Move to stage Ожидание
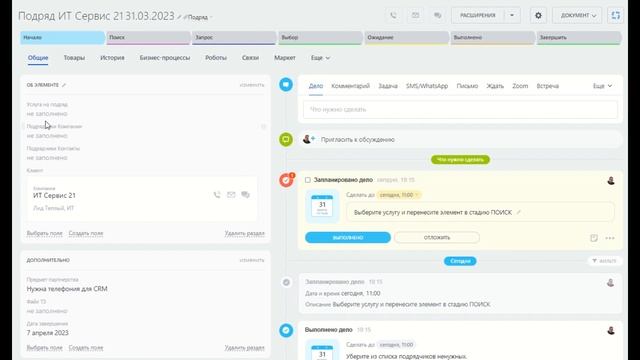 [407, 38]
